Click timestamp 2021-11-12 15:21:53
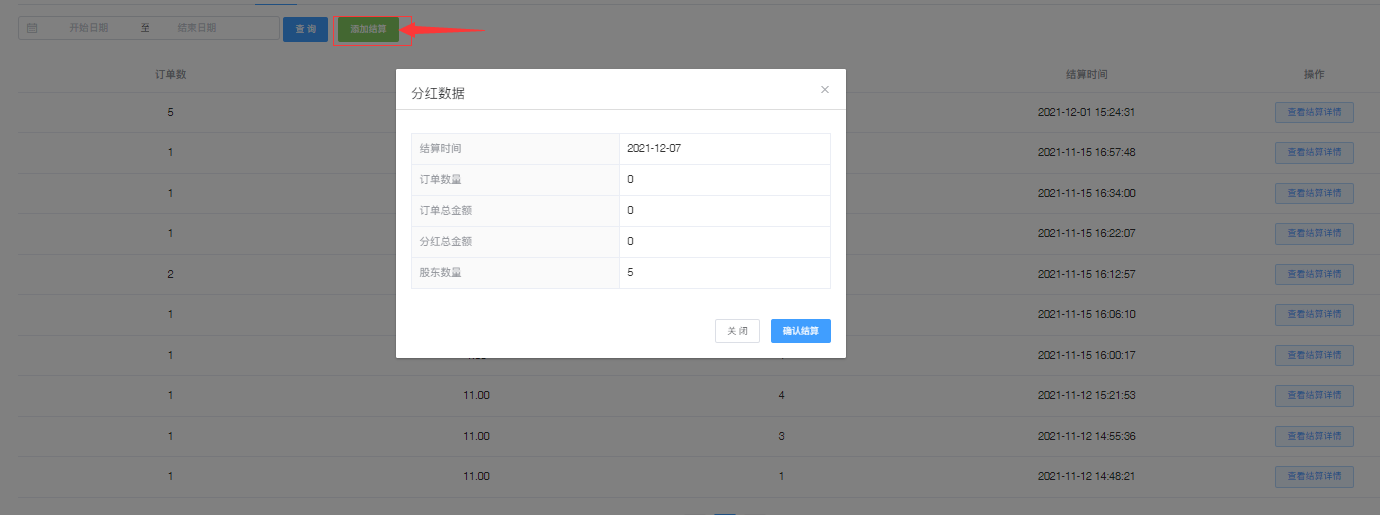This screenshot has height=515, width=1380. pyautogui.click(x=1086, y=395)
